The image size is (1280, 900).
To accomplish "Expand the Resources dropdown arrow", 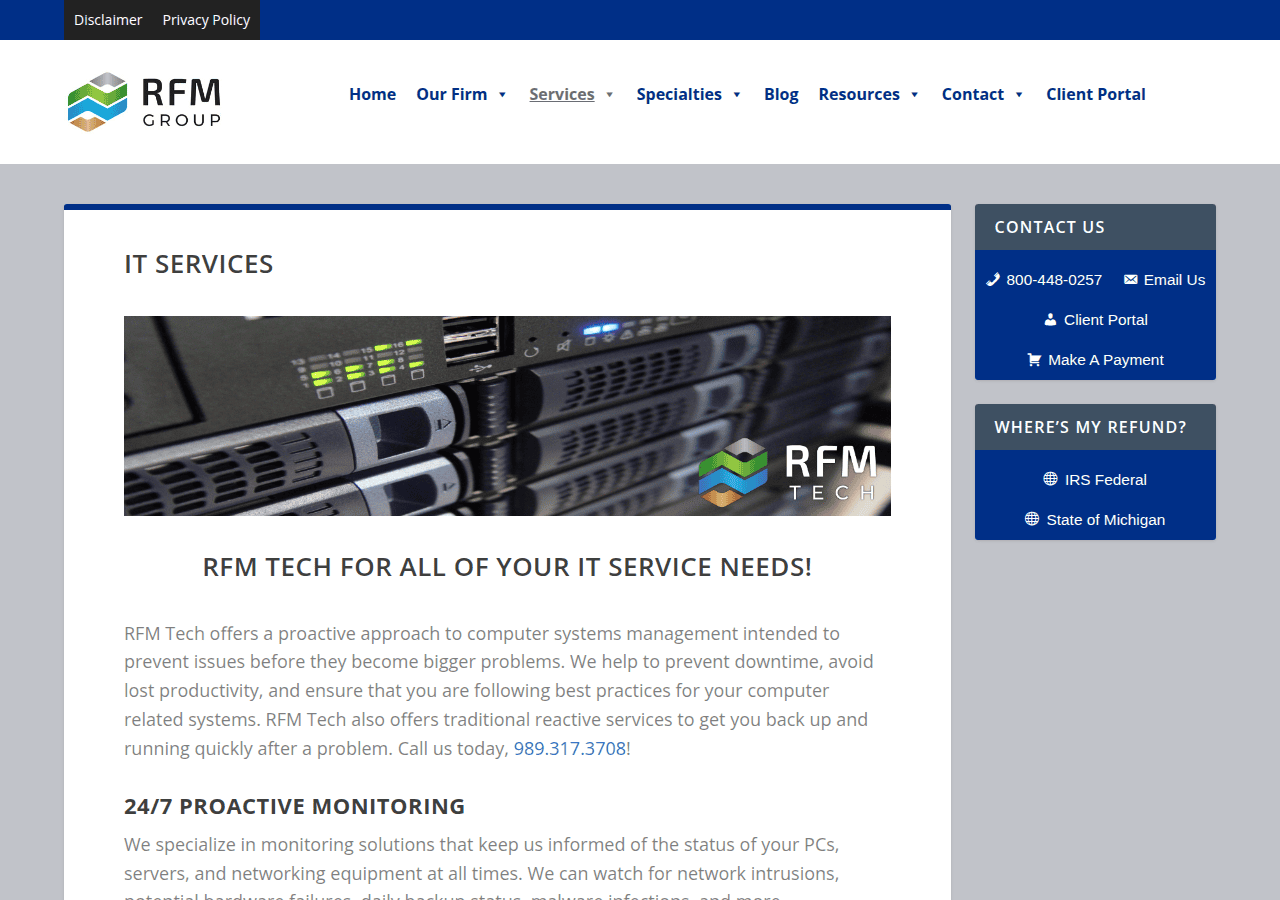I will coord(914,94).
